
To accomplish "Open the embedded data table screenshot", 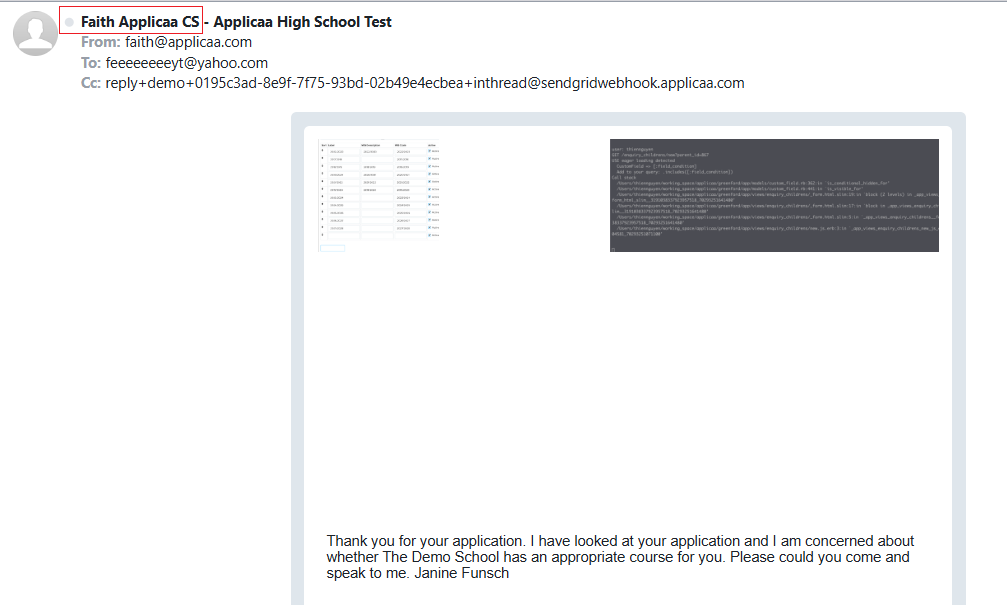I will click(x=380, y=195).
